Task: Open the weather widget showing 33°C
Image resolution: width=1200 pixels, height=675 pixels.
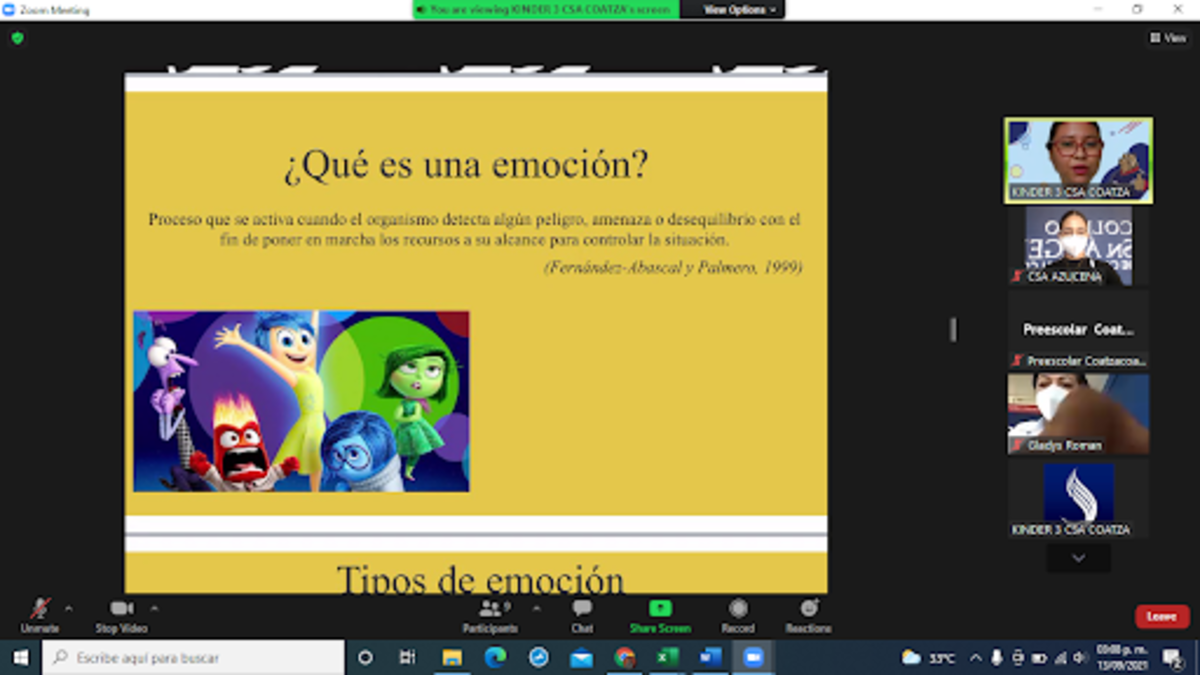Action: (929, 658)
